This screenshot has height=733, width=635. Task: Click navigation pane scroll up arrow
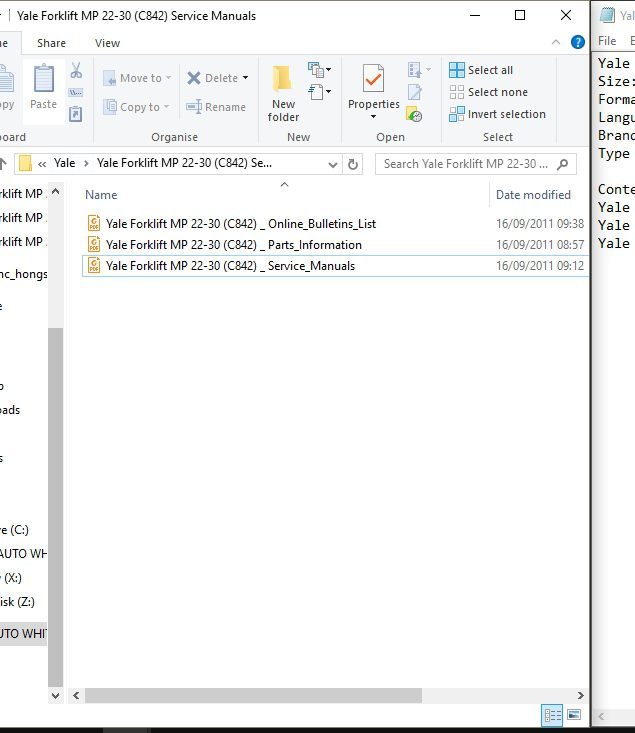point(55,191)
